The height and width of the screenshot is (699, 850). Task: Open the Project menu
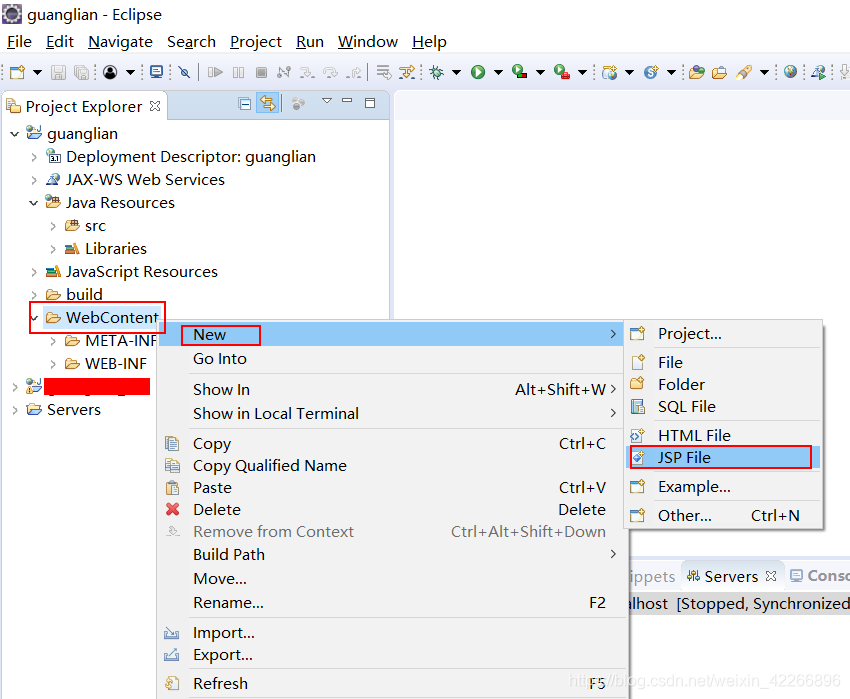(x=256, y=42)
